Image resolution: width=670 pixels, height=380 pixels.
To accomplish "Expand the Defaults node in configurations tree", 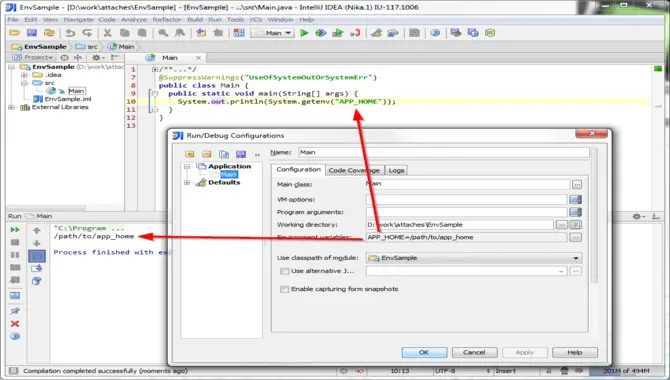I will pyautogui.click(x=187, y=183).
